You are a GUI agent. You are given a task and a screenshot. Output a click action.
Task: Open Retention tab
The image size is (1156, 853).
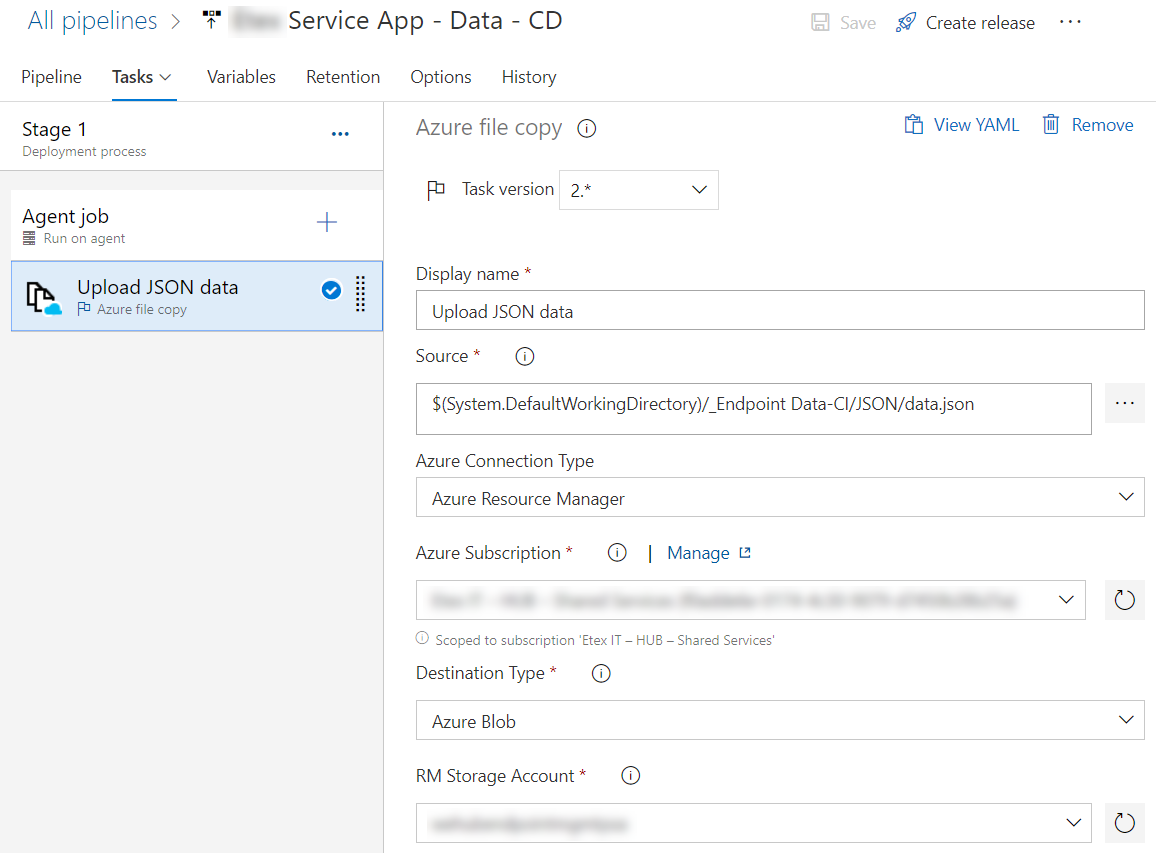tap(343, 77)
